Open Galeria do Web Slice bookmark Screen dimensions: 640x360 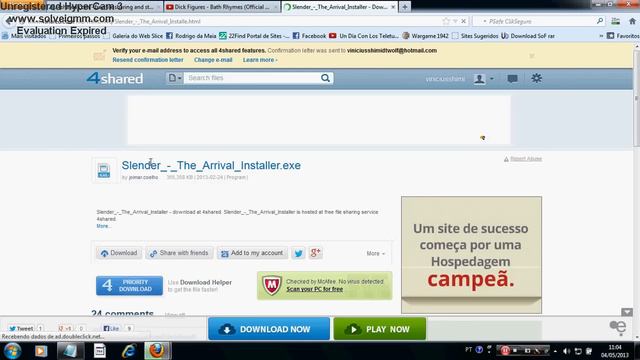pos(133,36)
